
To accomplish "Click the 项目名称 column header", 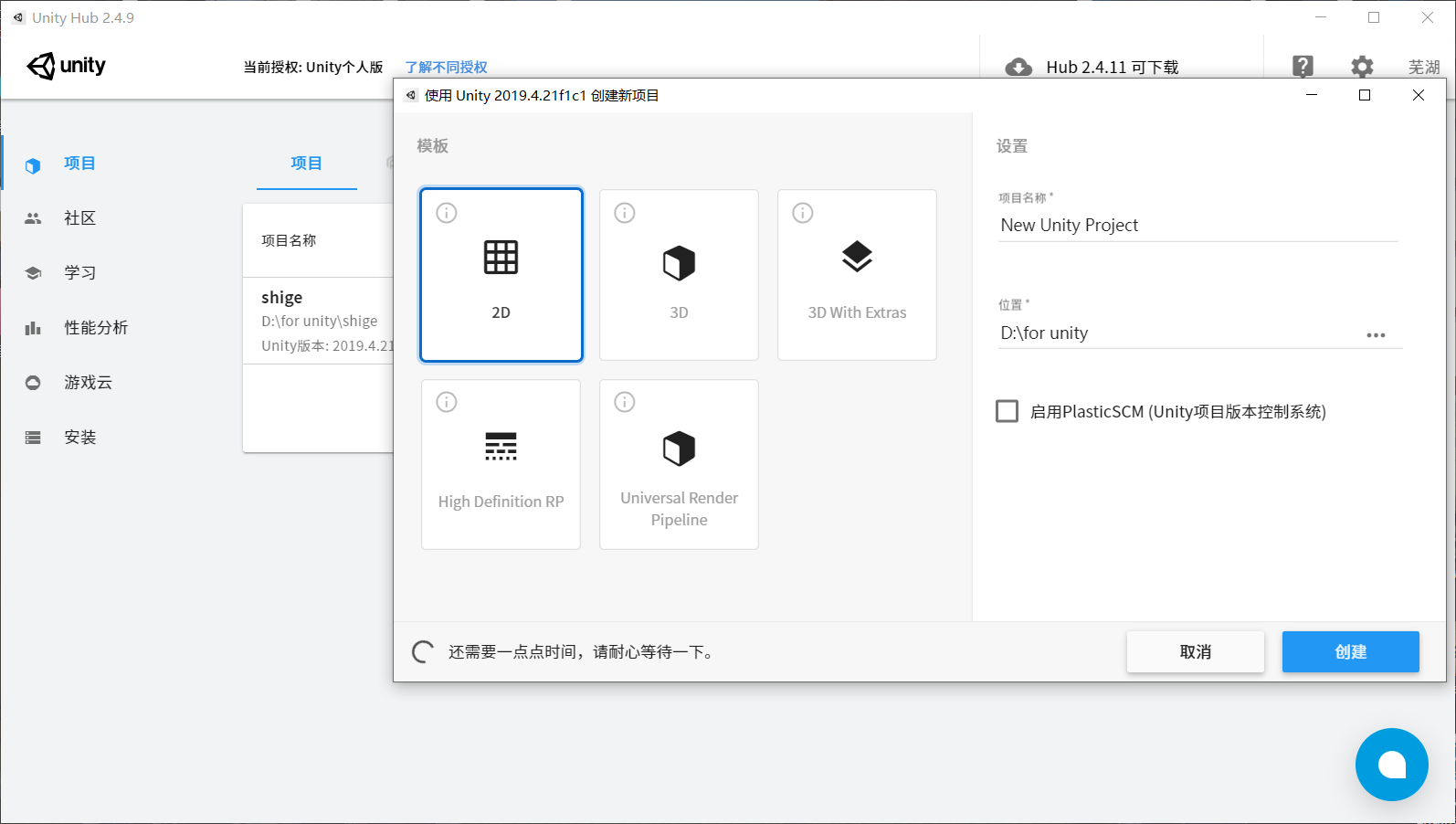I will [x=289, y=240].
